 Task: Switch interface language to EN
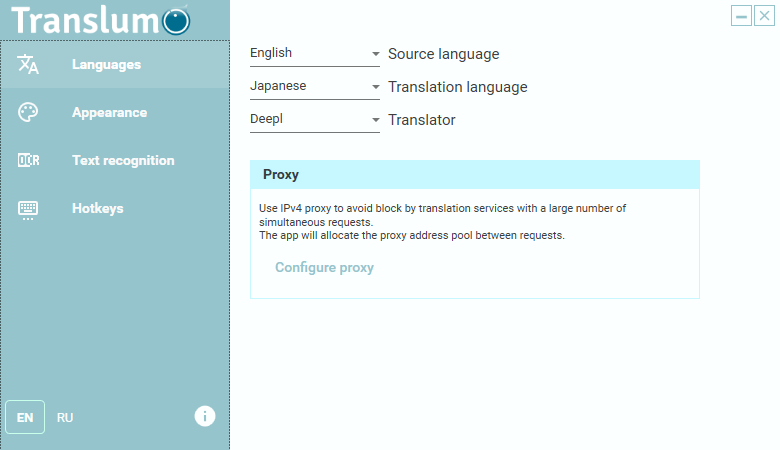(x=25, y=417)
